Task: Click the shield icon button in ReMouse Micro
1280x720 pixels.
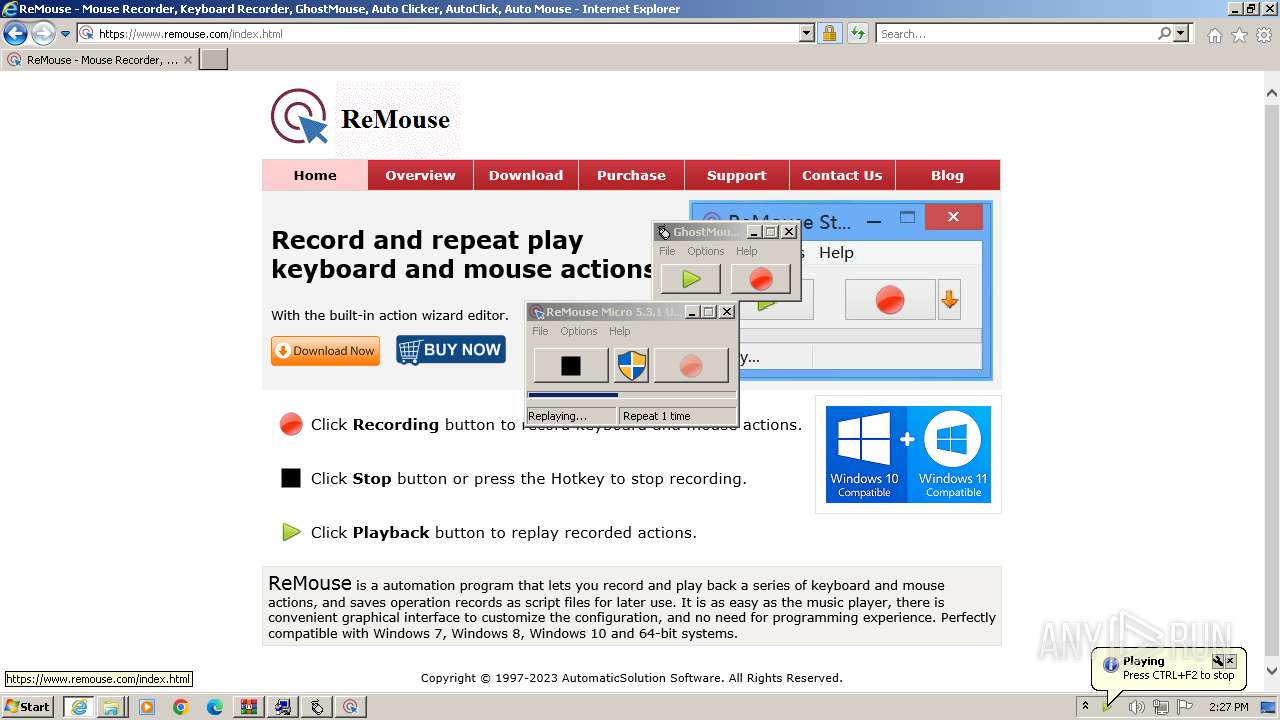Action: point(631,366)
